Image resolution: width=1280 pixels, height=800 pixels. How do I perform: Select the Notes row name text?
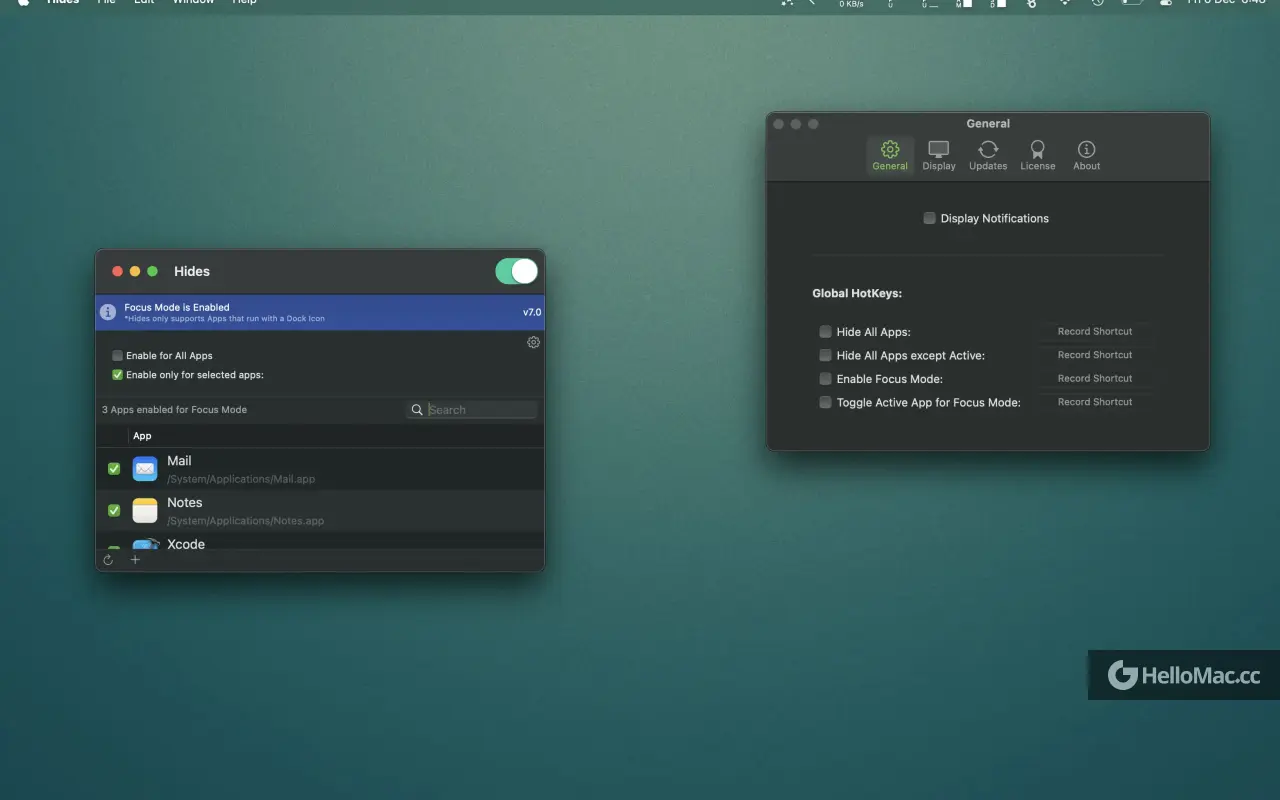pyautogui.click(x=185, y=503)
